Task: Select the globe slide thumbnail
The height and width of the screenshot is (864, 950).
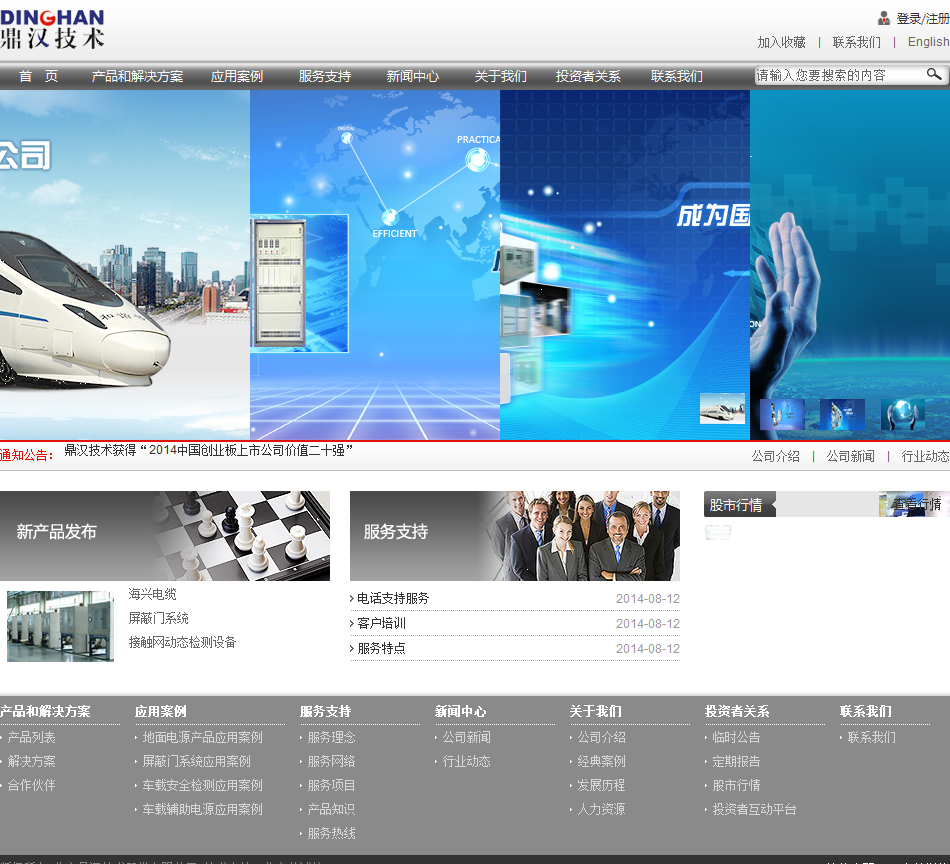Action: tap(903, 414)
